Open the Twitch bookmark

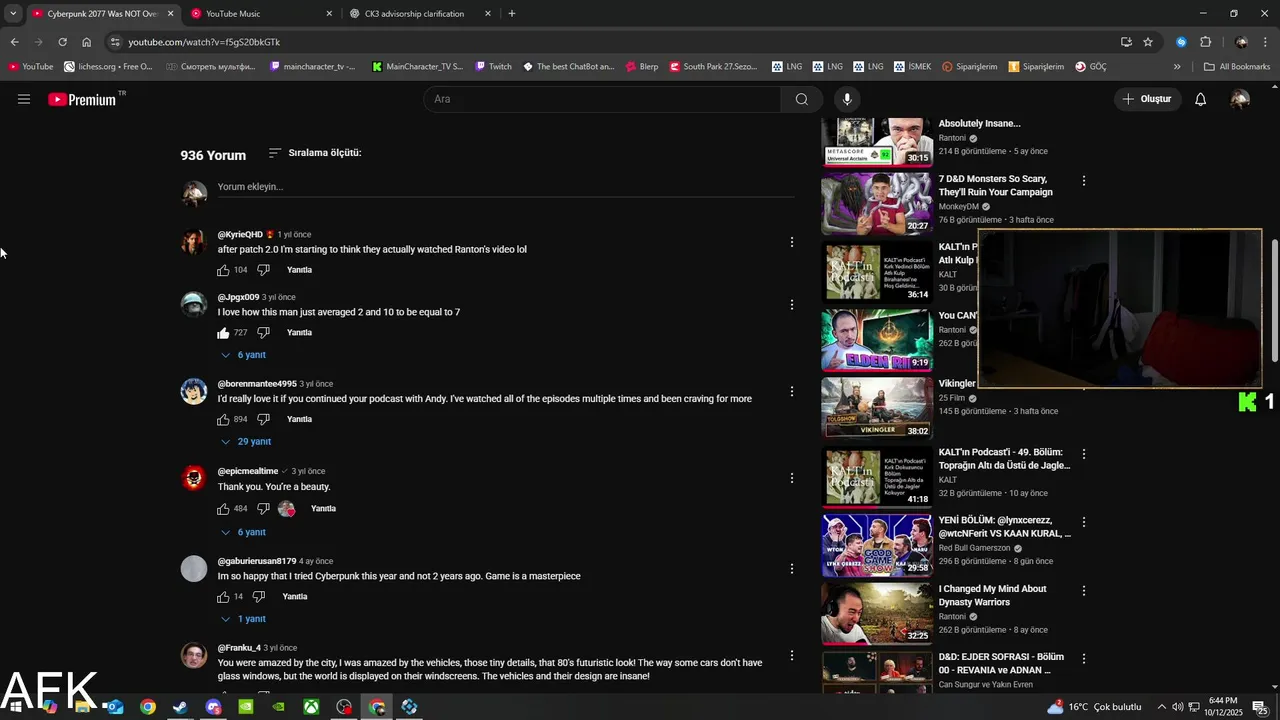[493, 67]
